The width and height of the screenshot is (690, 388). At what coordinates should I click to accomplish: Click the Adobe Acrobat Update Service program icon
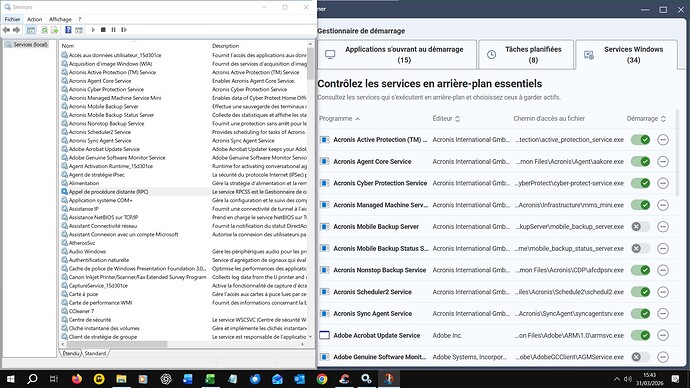coord(324,335)
